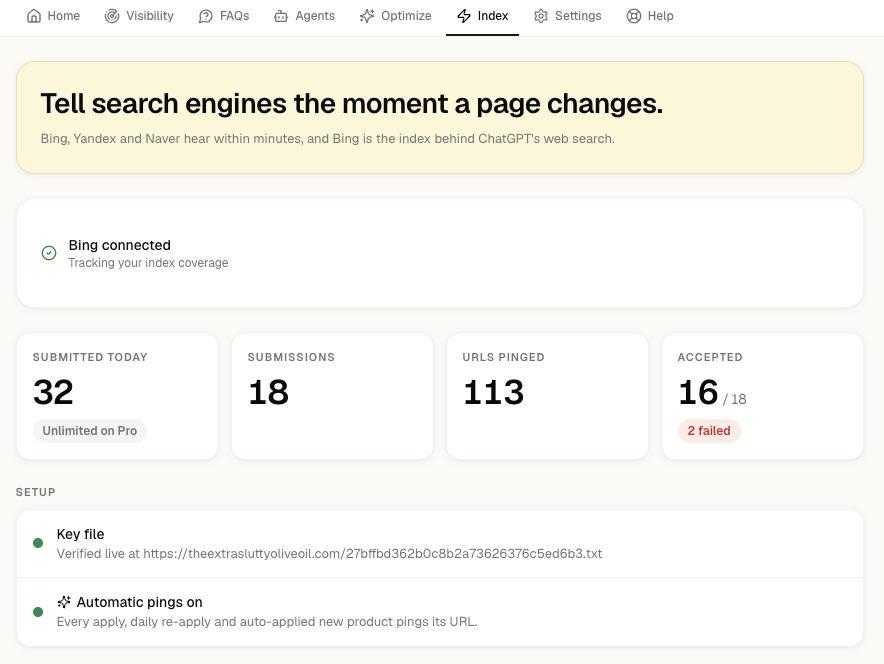The height and width of the screenshot is (664, 884).
Task: Click the Settings gear icon
Action: [x=541, y=16]
